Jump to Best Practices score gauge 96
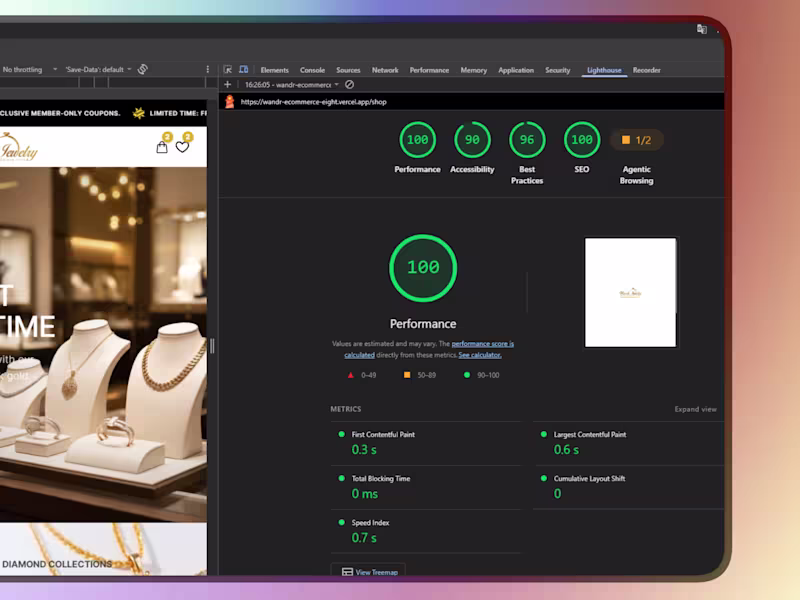Viewport: 800px width, 600px height. (x=527, y=140)
